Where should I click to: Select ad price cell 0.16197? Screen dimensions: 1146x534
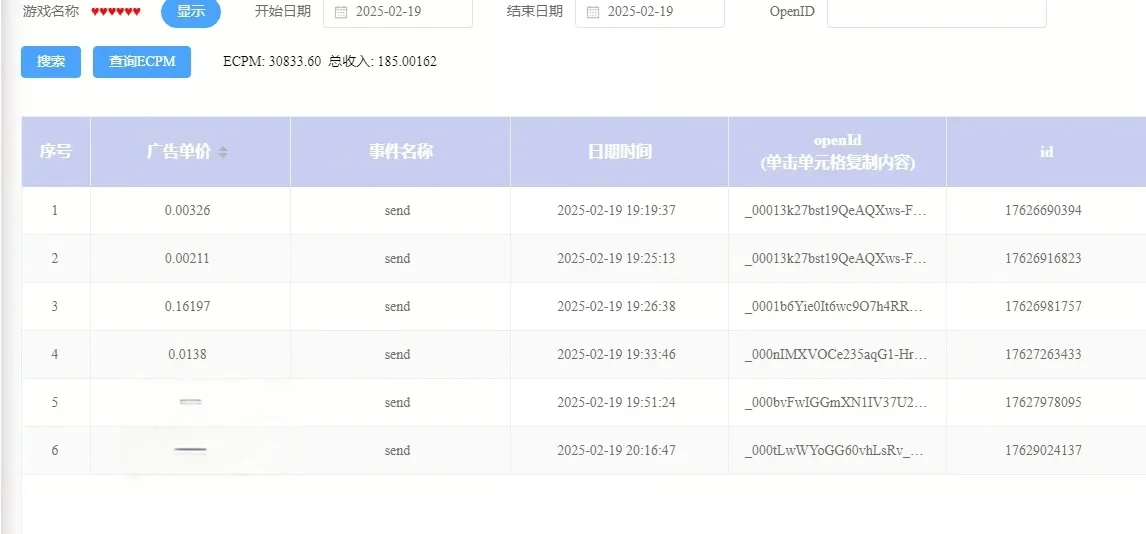click(x=188, y=307)
